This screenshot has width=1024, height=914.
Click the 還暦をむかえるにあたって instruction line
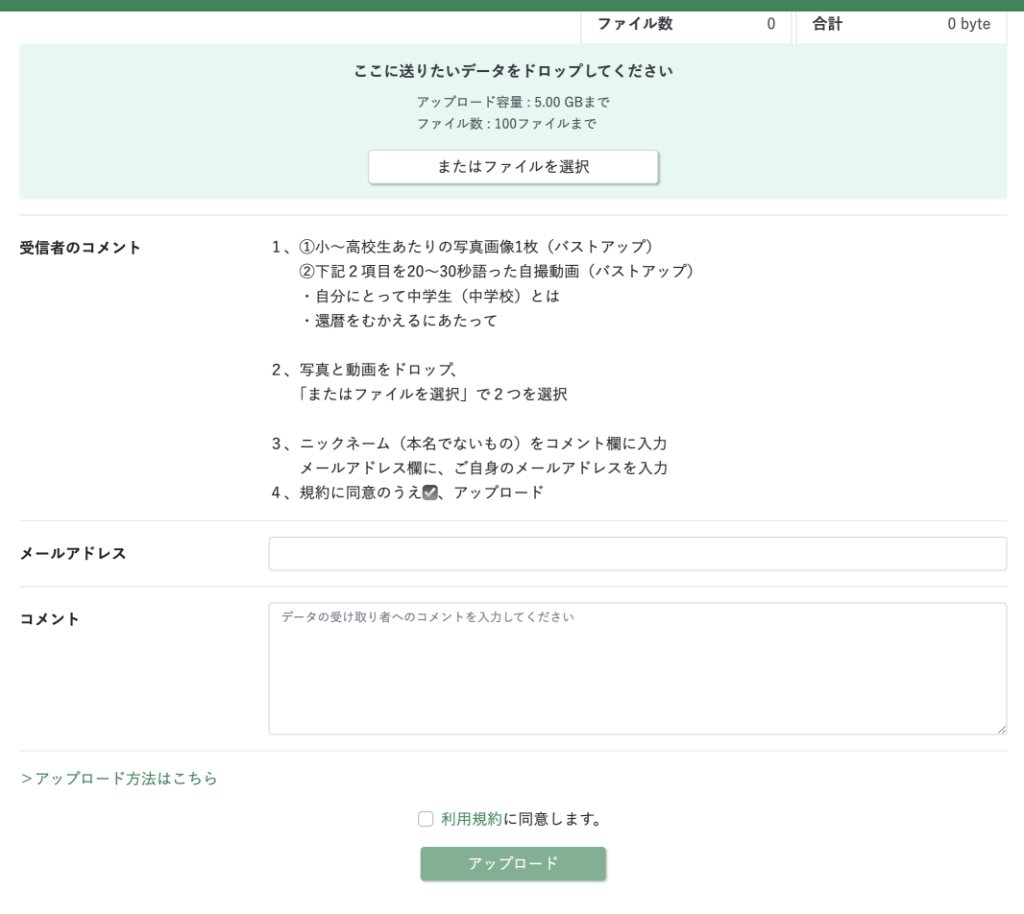(x=399, y=321)
